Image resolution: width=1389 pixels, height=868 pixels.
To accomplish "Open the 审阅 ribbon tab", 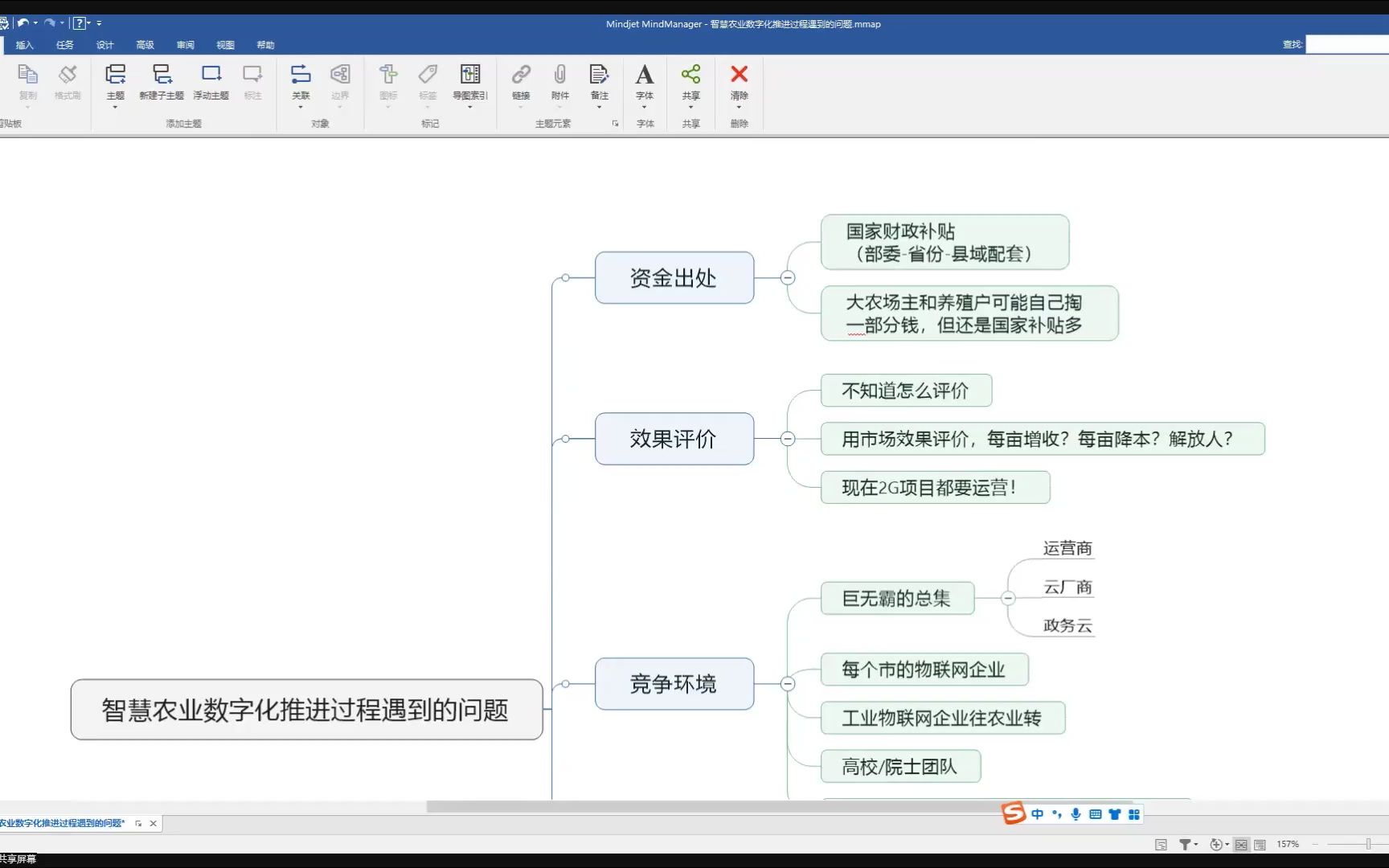I will pyautogui.click(x=186, y=45).
